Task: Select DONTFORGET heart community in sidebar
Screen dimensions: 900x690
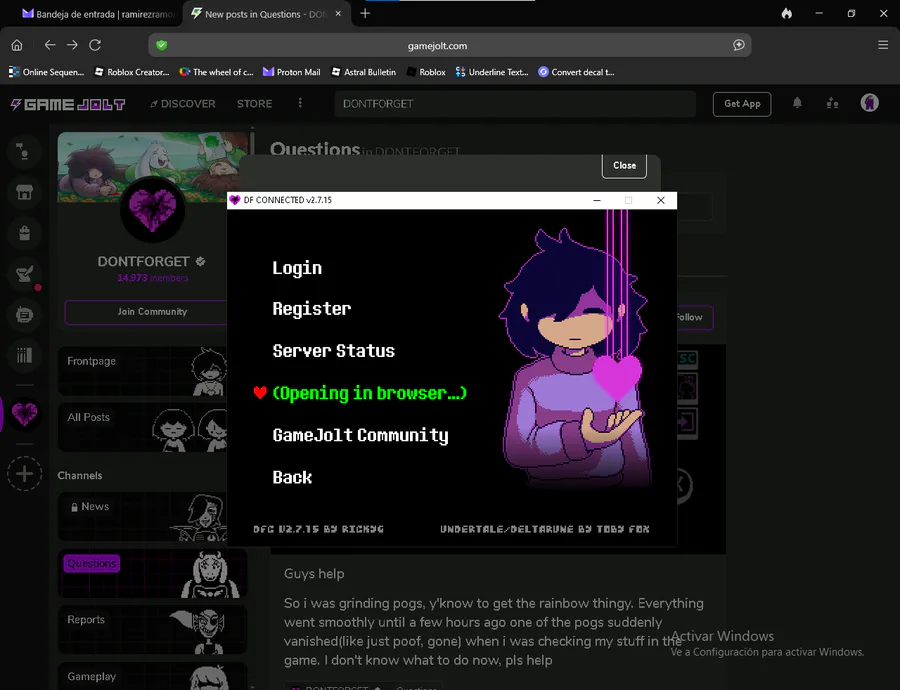Action: coord(24,413)
